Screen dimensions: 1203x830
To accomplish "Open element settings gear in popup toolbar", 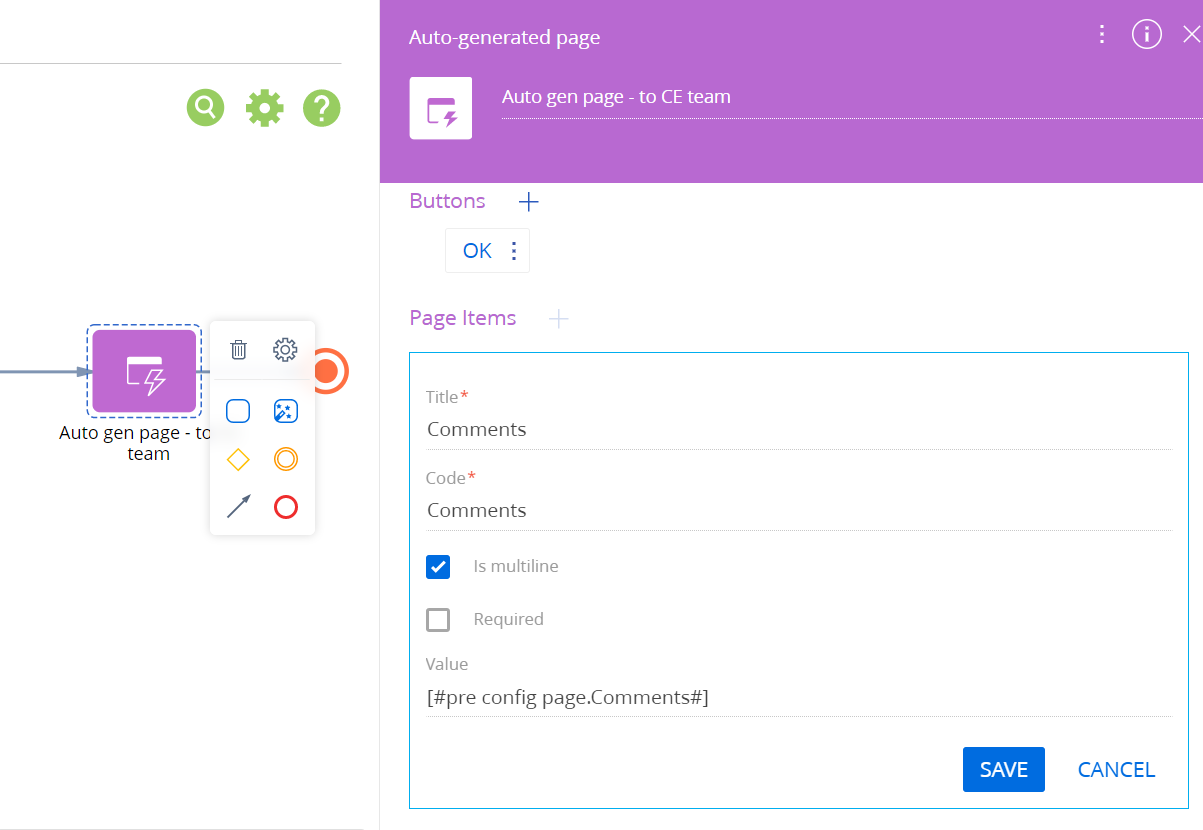I will (x=285, y=350).
